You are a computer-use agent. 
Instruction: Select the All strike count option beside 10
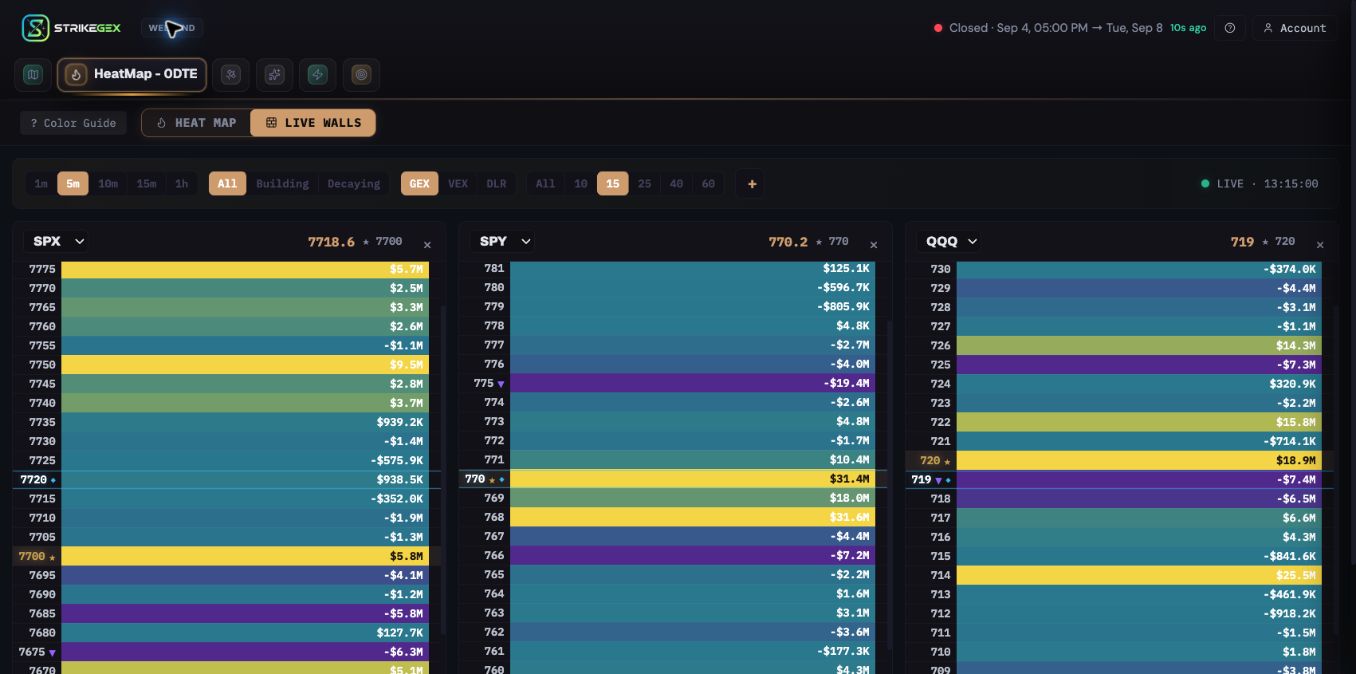tap(545, 184)
